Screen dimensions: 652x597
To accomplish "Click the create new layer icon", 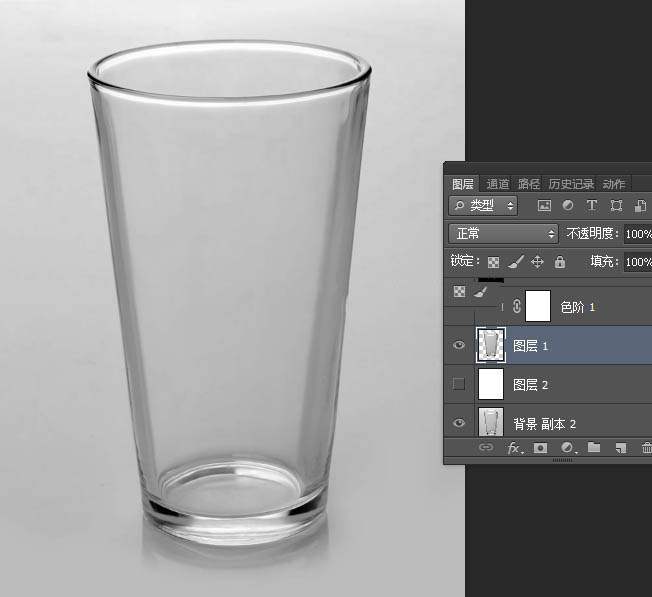I will [x=620, y=448].
